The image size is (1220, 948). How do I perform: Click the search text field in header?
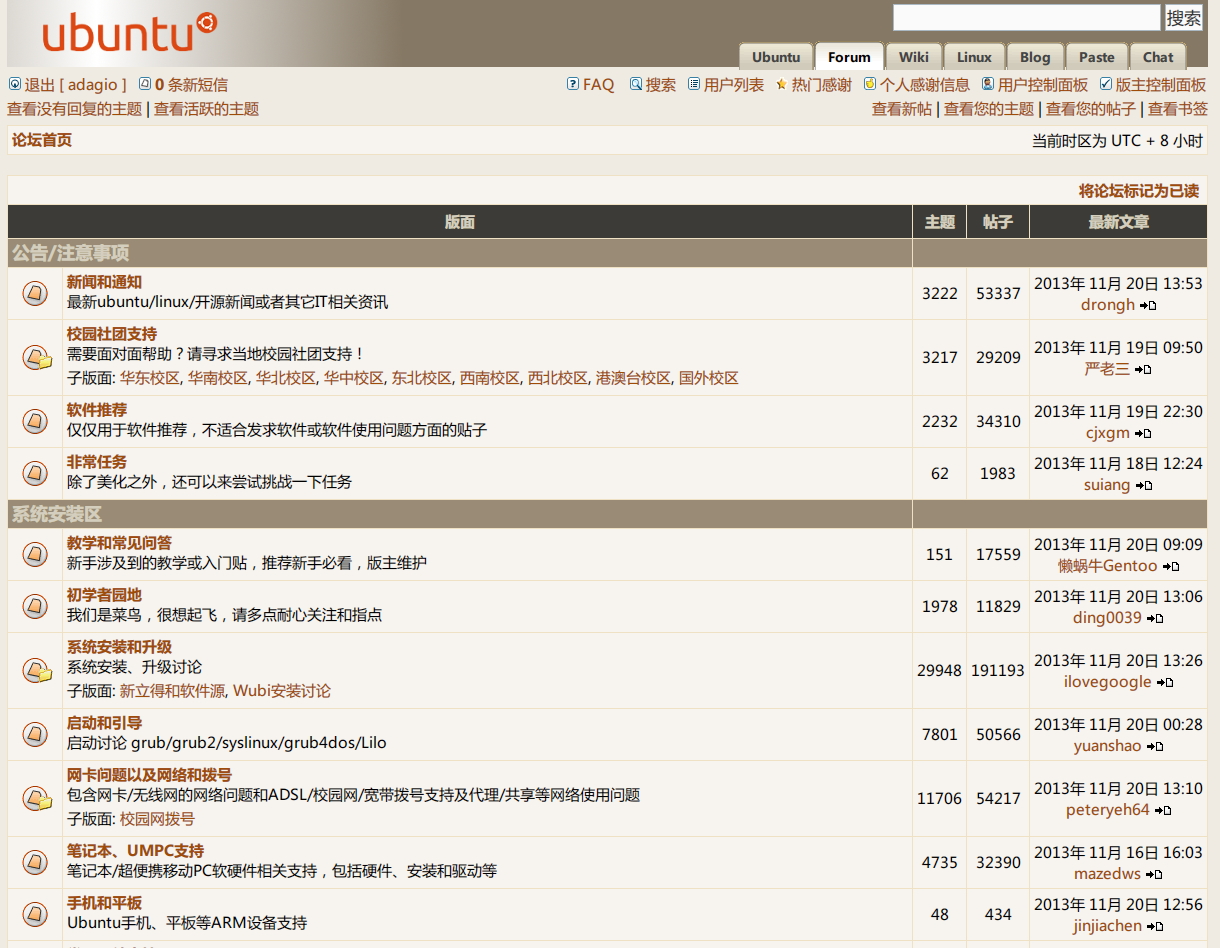pyautogui.click(x=1027, y=18)
